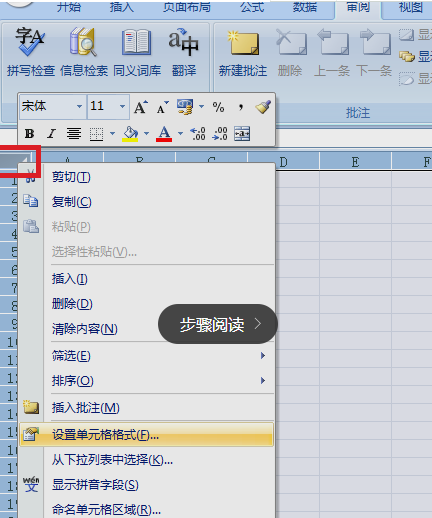The image size is (432, 518).
Task: Click the increase font size icon
Action: [141, 107]
